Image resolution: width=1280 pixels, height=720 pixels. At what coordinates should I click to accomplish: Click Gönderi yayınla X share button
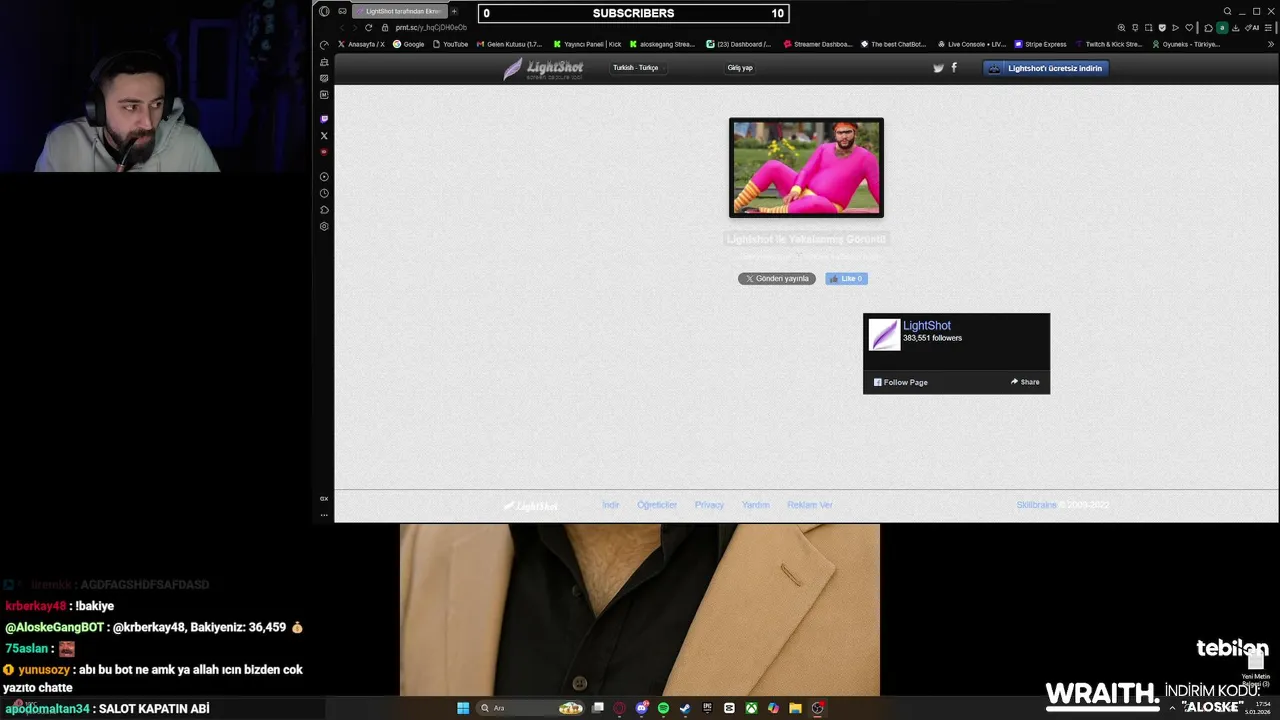(x=777, y=279)
